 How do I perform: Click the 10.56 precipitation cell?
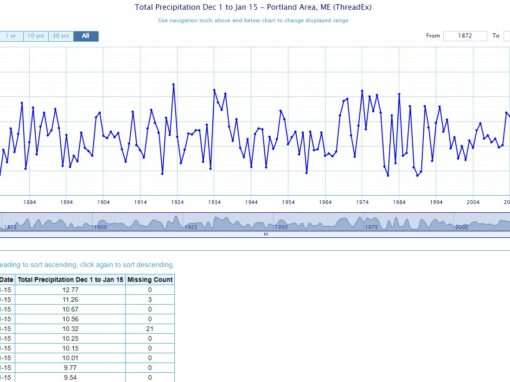pyautogui.click(x=70, y=319)
